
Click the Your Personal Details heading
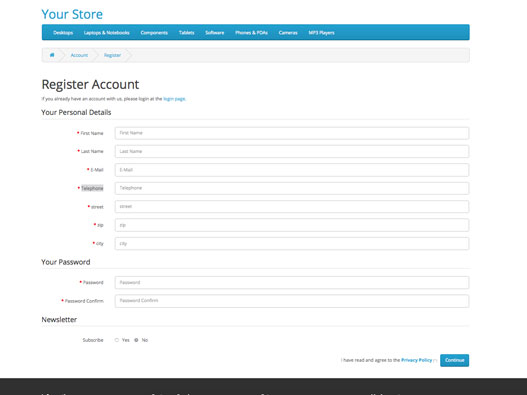pos(76,112)
